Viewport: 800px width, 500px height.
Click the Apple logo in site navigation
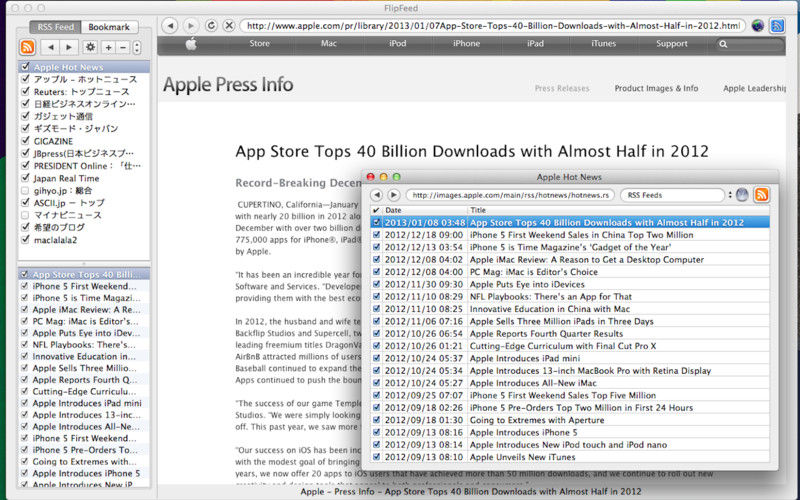click(x=191, y=44)
